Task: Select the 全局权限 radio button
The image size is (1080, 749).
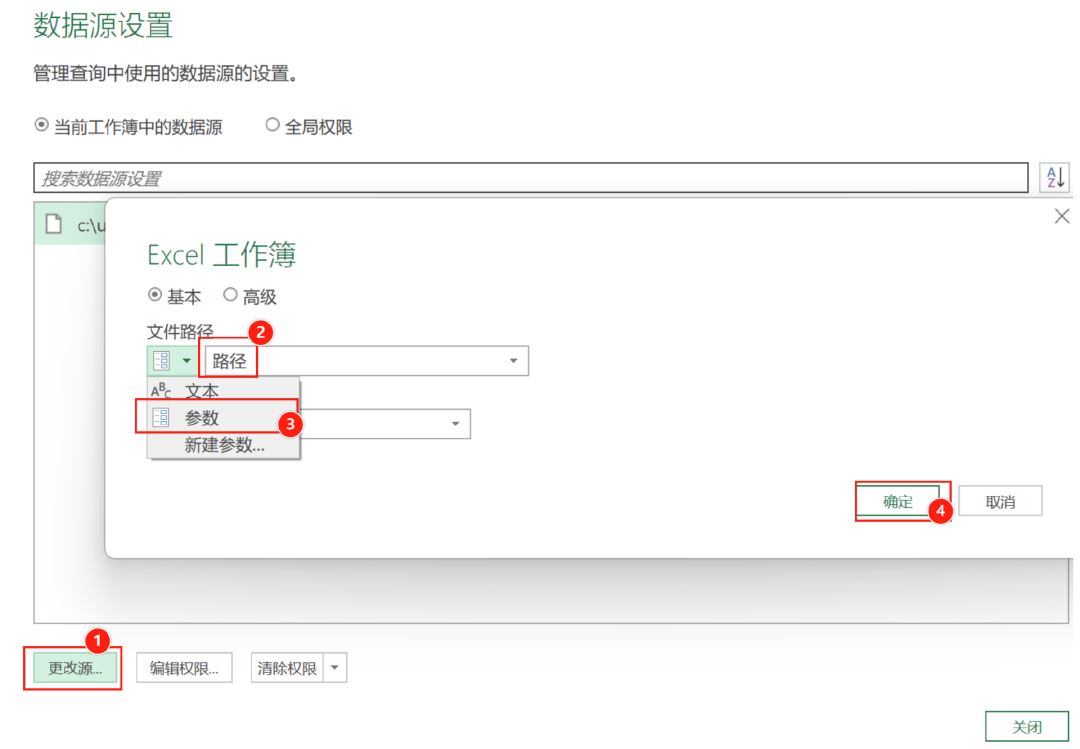Action: (272, 126)
